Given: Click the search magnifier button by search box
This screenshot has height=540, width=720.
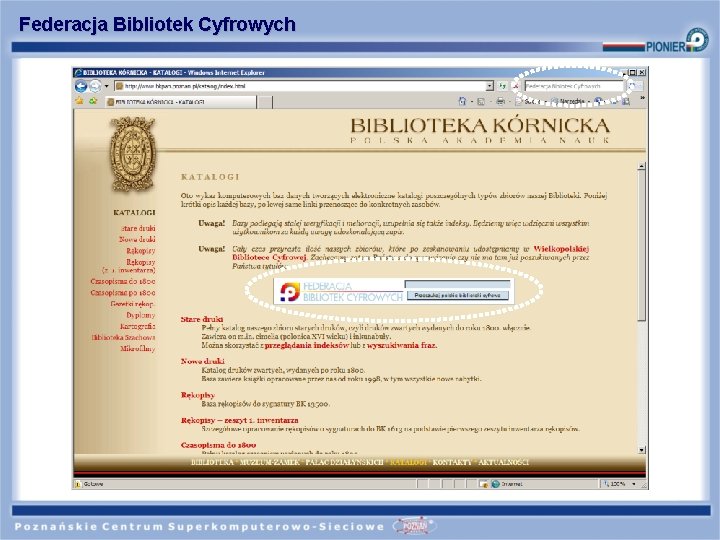Looking at the screenshot, I should coord(632,86).
